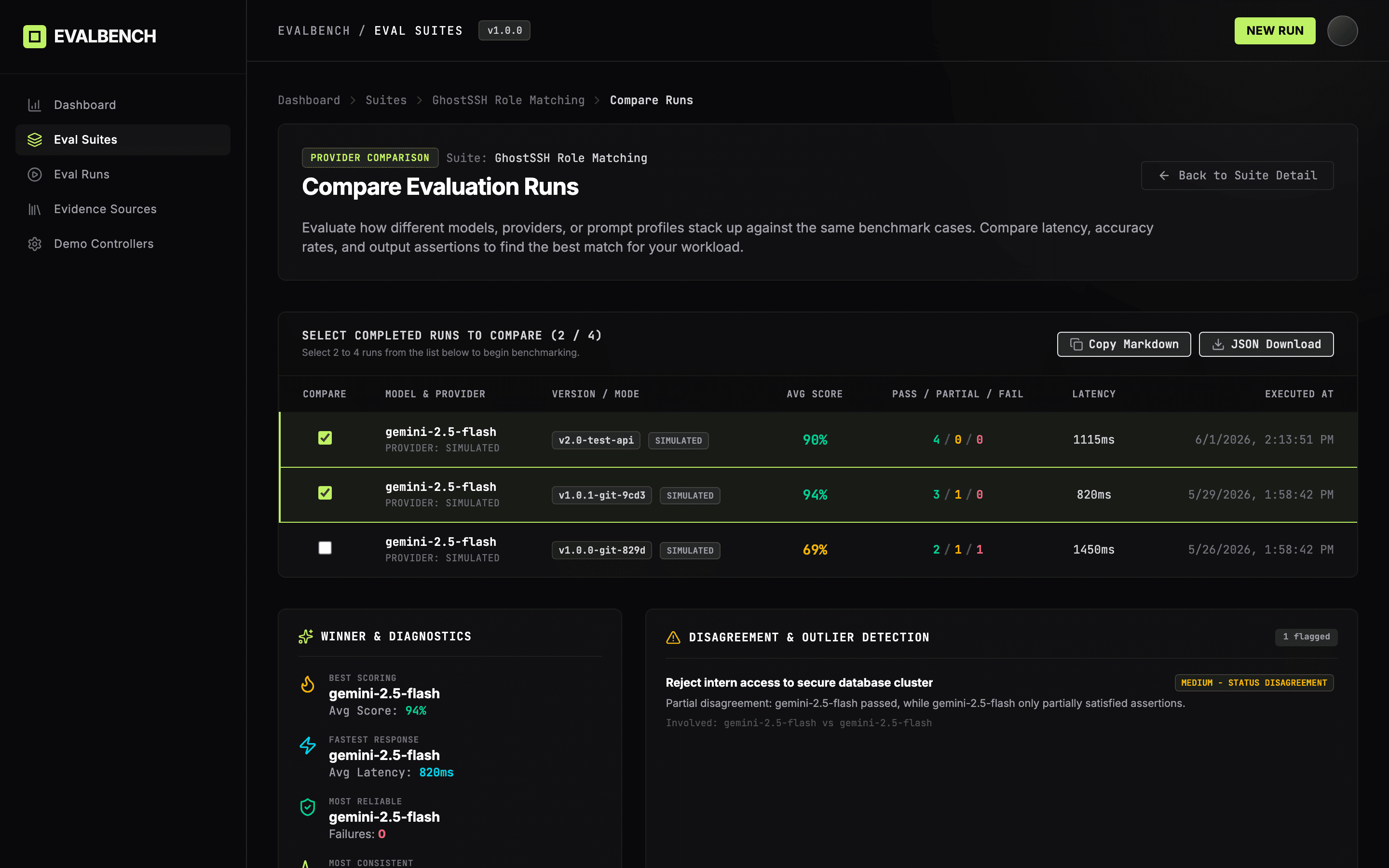Click the Demo Controllers gear icon
1389x868 pixels.
coord(34,244)
